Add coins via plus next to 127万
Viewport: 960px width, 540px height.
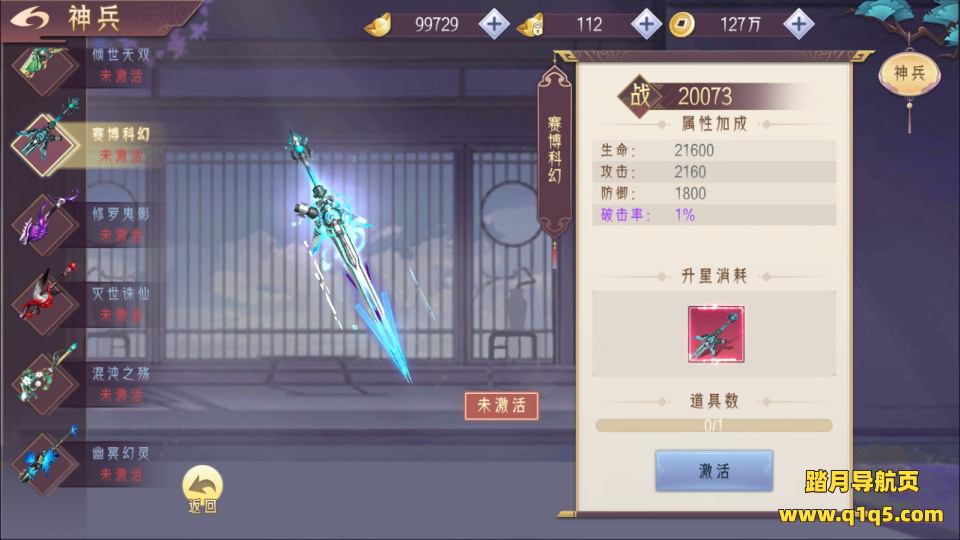799,24
